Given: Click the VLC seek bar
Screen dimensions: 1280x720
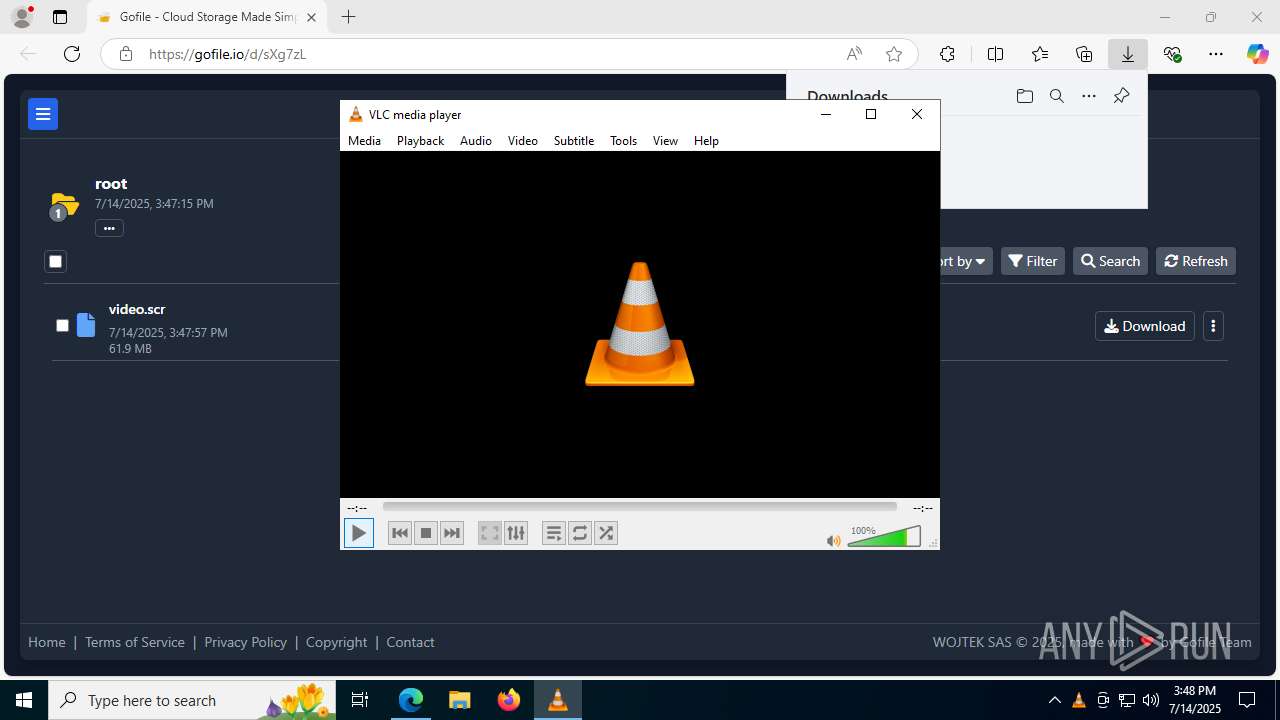Looking at the screenshot, I should [x=640, y=507].
